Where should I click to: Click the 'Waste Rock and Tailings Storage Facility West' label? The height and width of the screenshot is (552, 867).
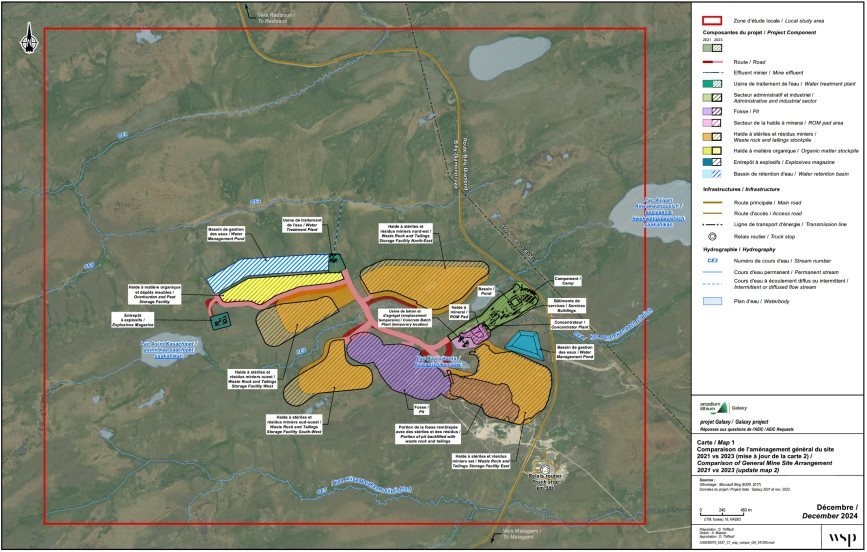[x=253, y=379]
